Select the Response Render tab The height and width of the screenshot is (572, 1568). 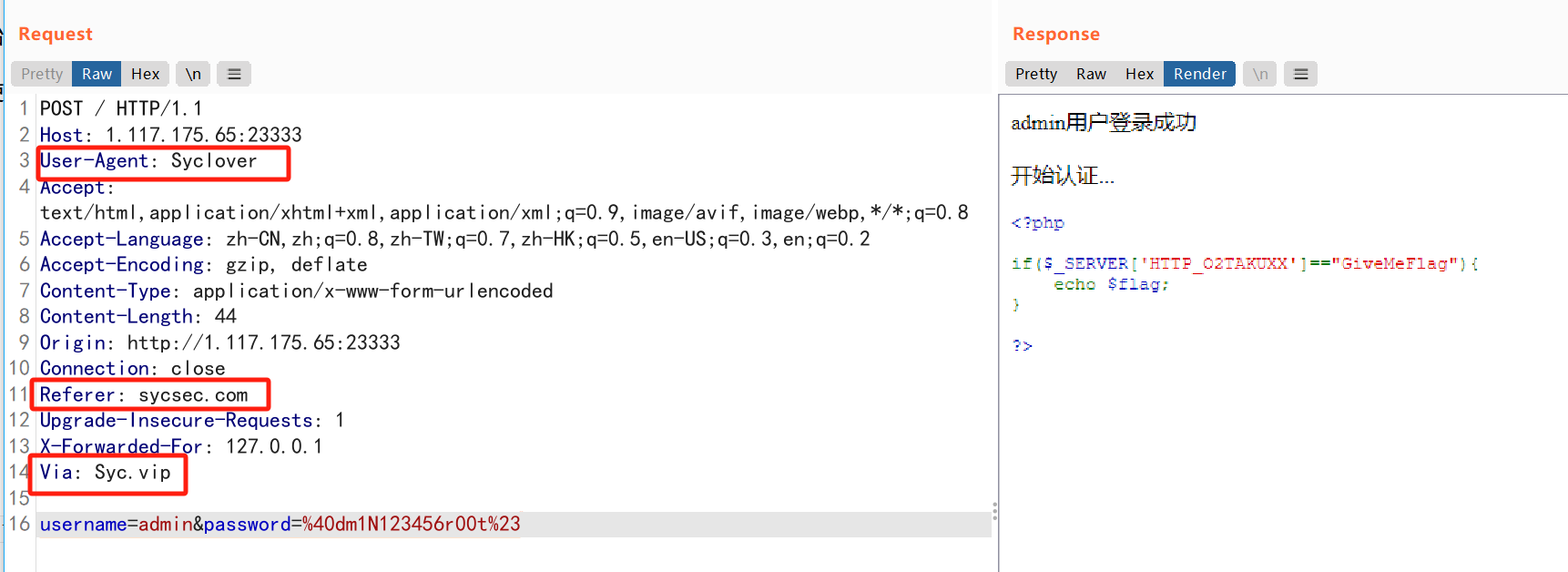pos(1199,74)
